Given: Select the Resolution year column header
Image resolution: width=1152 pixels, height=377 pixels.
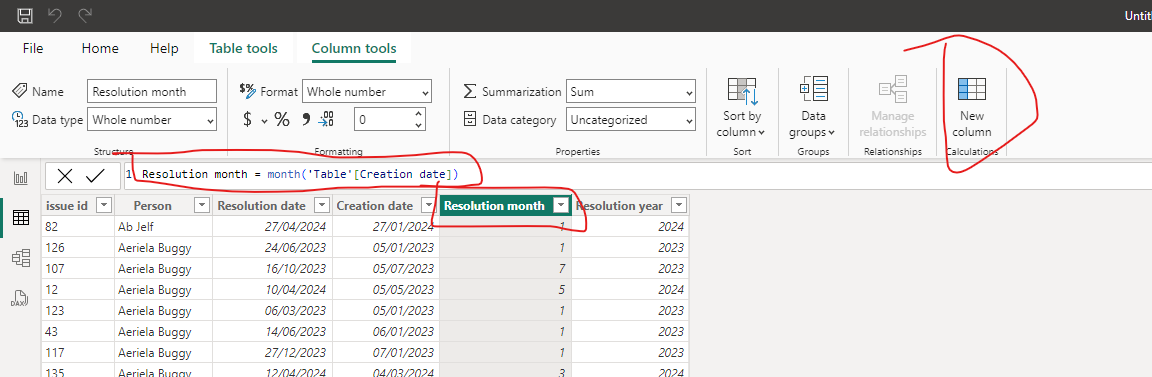Looking at the screenshot, I should 630,206.
